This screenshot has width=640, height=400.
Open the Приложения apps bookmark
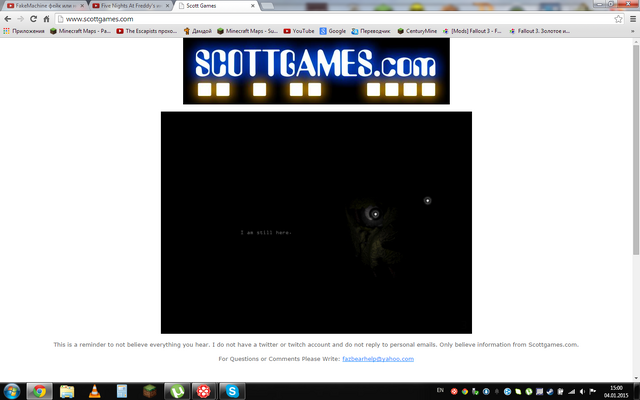click(24, 31)
